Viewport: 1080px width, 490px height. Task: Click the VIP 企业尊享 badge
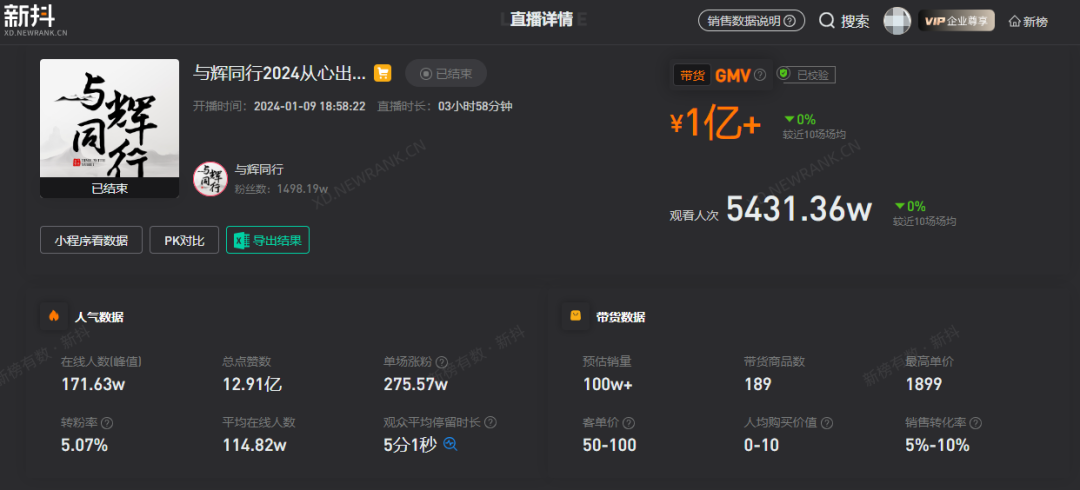[x=957, y=21]
